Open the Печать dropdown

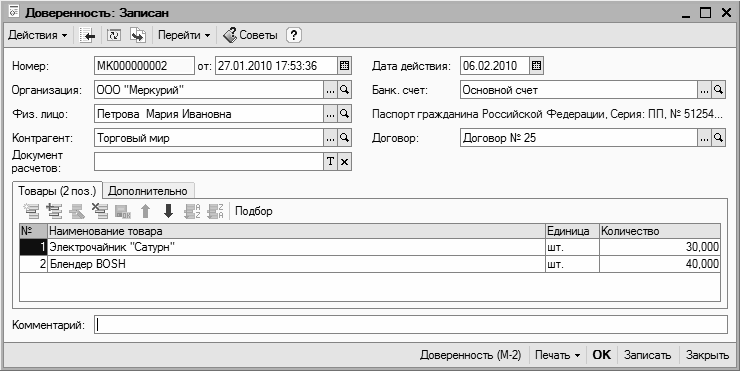[x=557, y=355]
